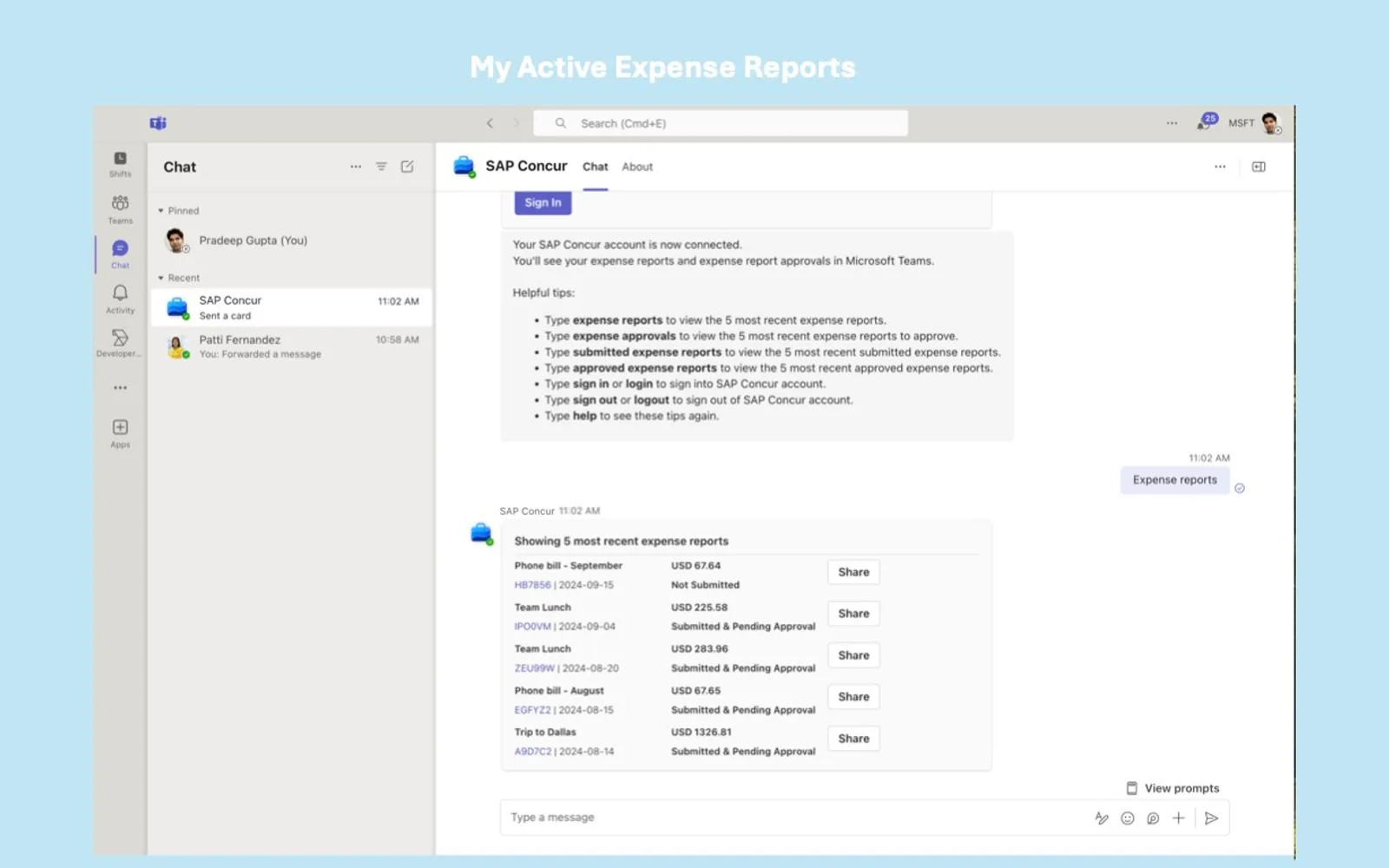Open report link IPO0VM
This screenshot has width=1389, height=868.
(532, 627)
